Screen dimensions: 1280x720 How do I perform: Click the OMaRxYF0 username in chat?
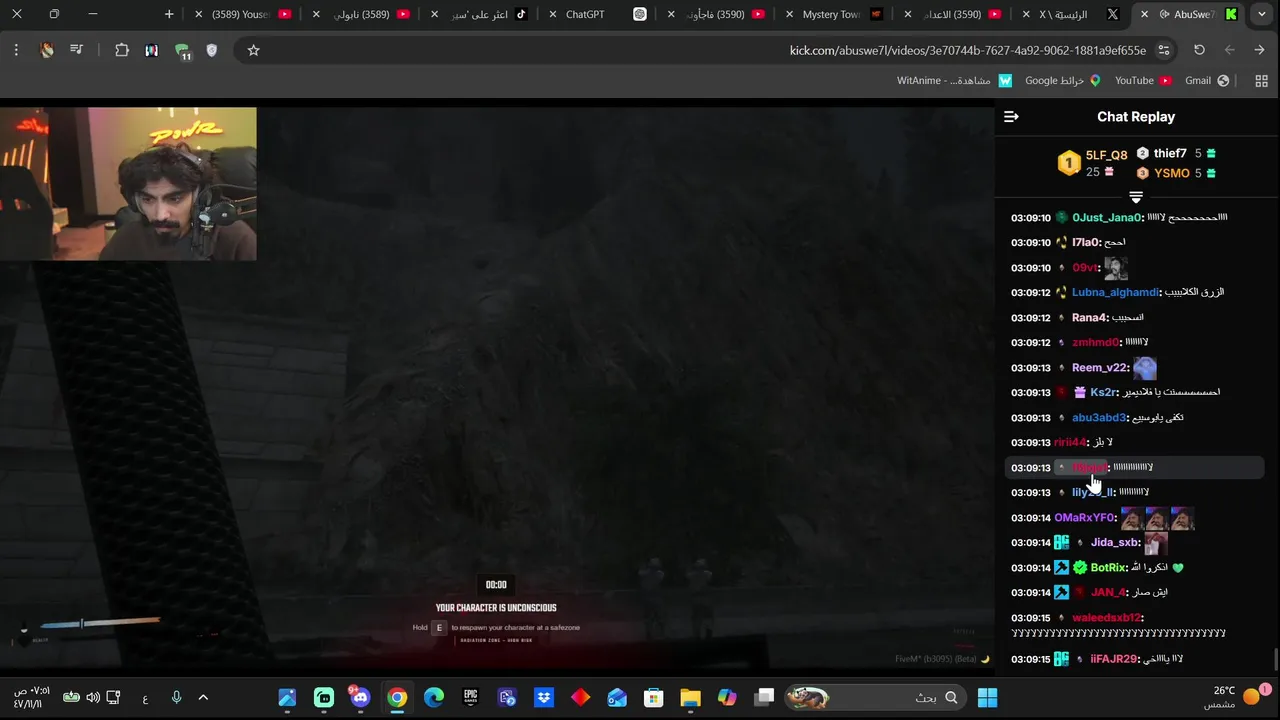click(1085, 518)
